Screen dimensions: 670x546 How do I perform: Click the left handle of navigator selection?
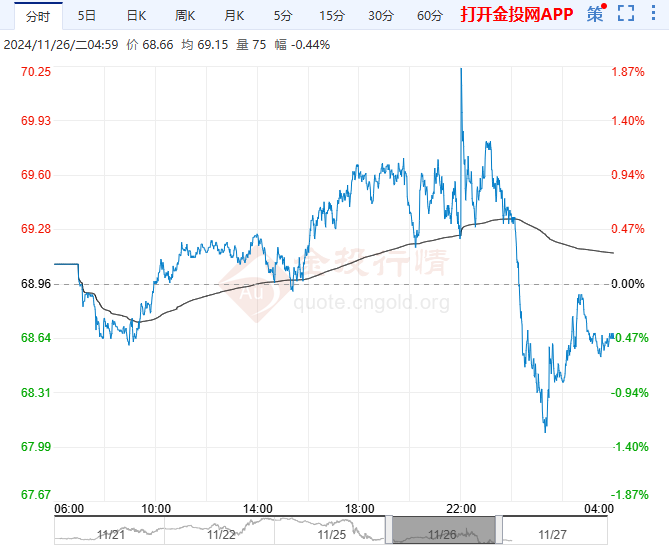click(388, 529)
